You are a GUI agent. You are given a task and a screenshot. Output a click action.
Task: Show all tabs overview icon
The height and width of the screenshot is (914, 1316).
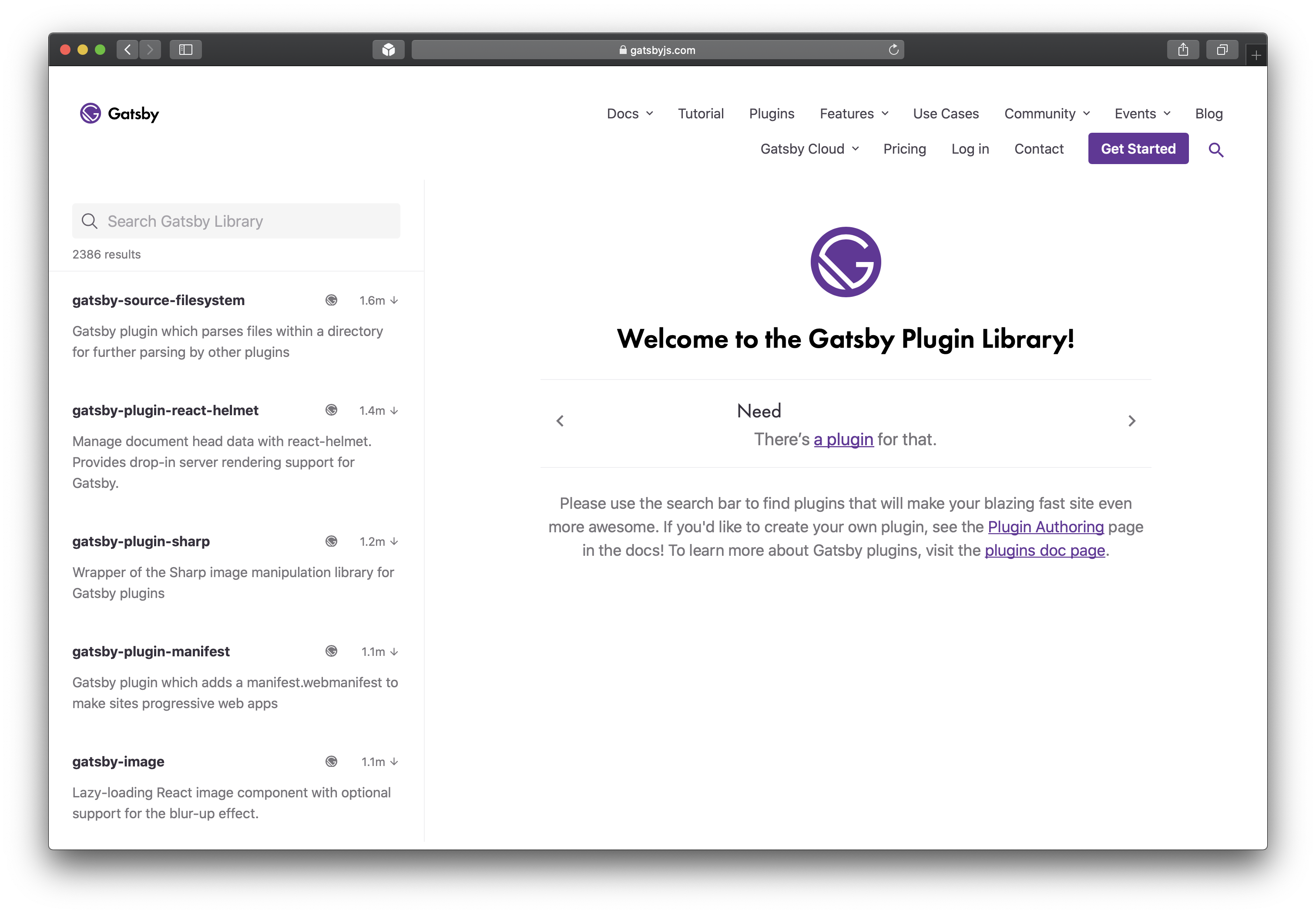point(1222,50)
